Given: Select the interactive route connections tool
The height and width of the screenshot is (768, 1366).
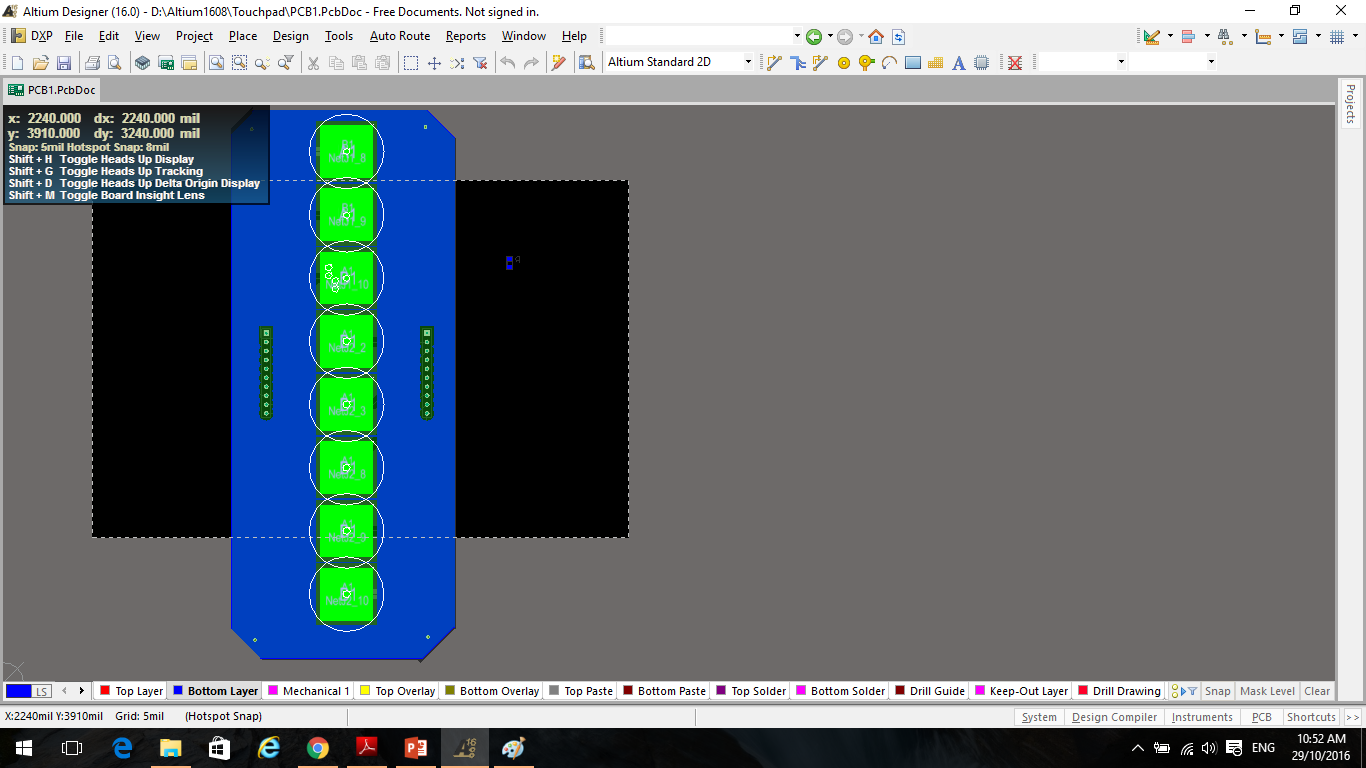Looking at the screenshot, I should (774, 62).
